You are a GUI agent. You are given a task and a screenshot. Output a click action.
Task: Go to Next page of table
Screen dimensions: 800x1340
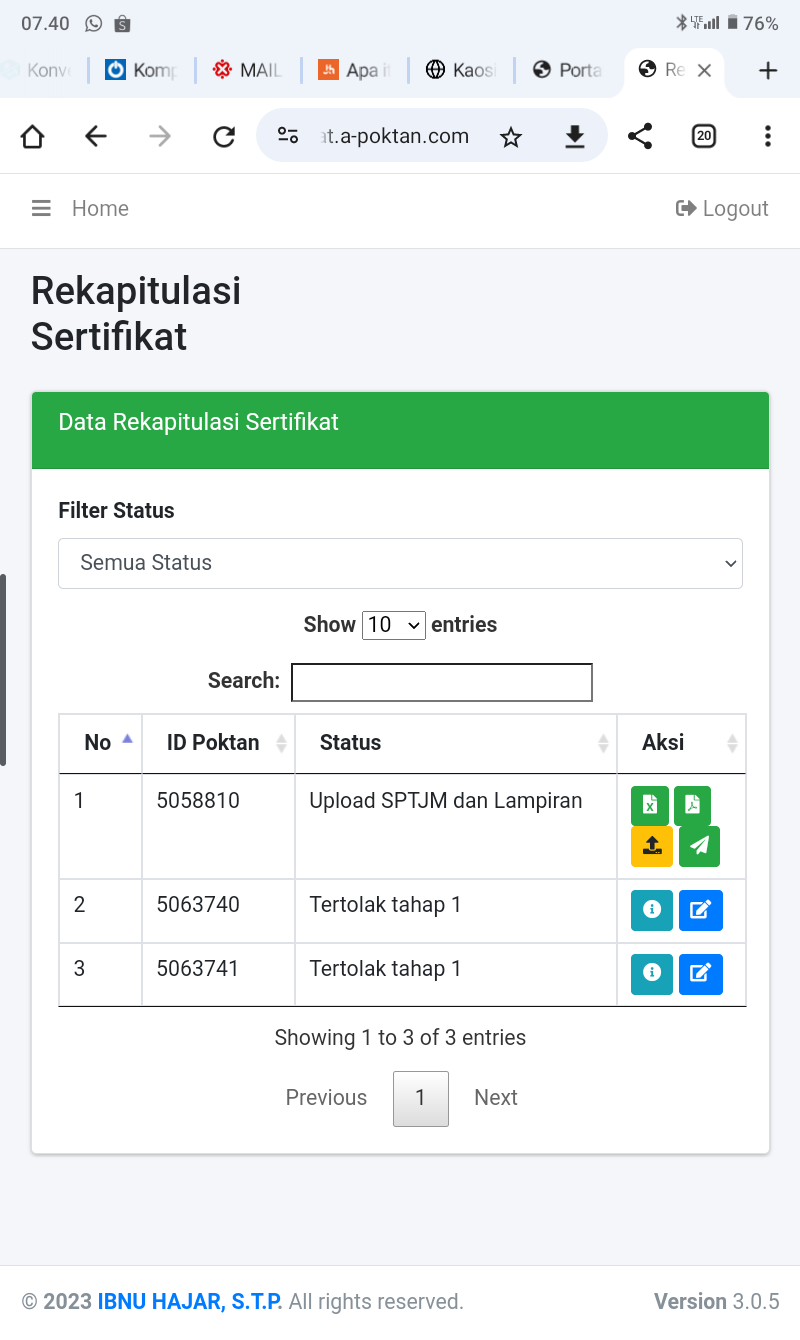click(x=495, y=1098)
